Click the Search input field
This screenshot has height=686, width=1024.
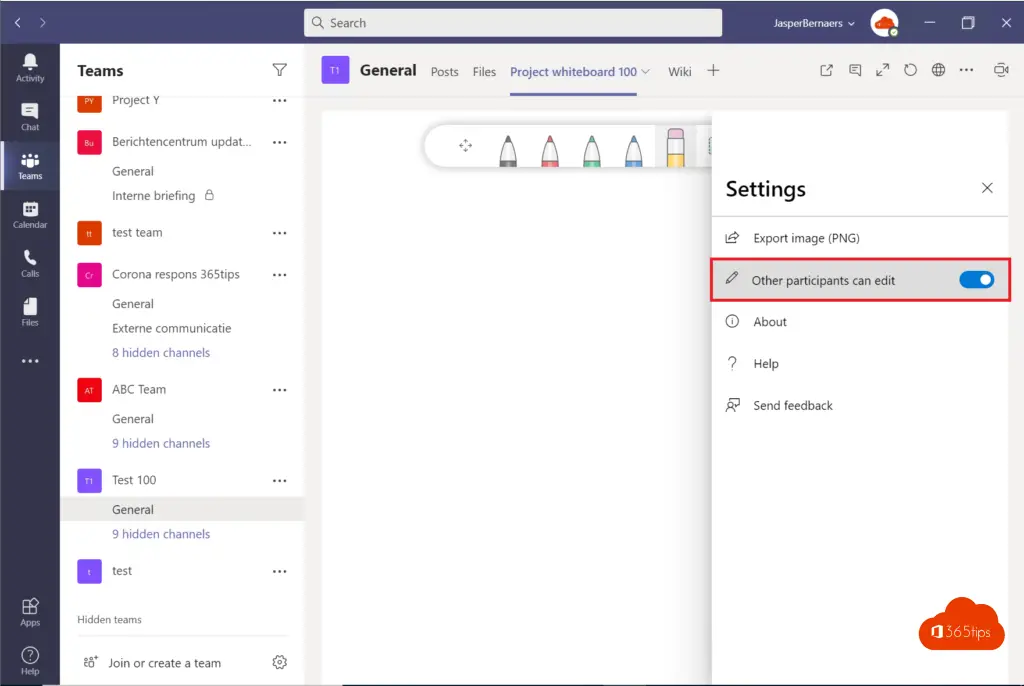[512, 23]
